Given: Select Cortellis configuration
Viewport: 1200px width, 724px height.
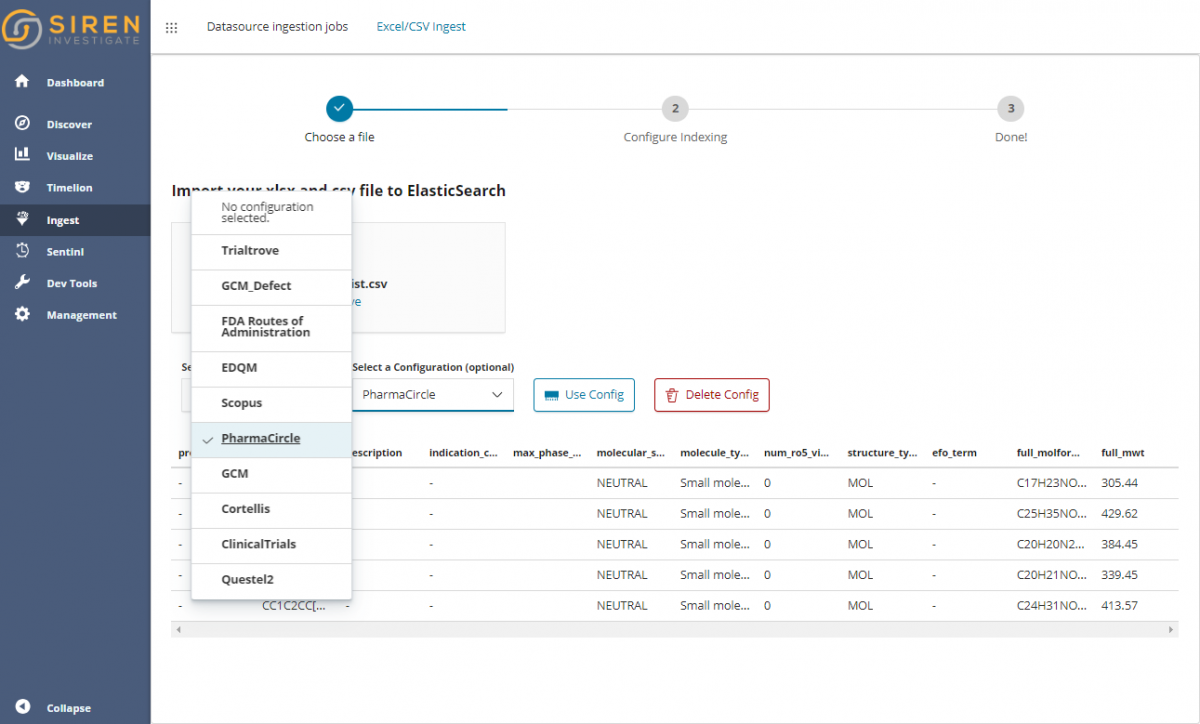Looking at the screenshot, I should (271, 509).
